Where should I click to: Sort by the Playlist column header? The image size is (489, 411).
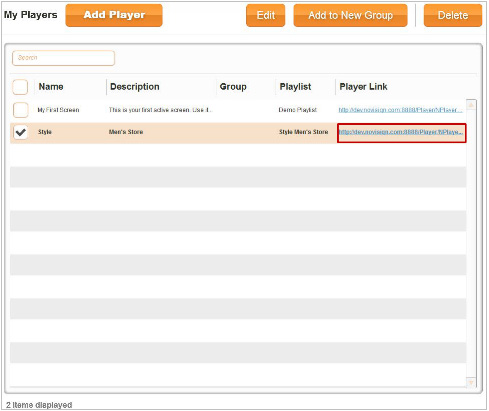295,87
